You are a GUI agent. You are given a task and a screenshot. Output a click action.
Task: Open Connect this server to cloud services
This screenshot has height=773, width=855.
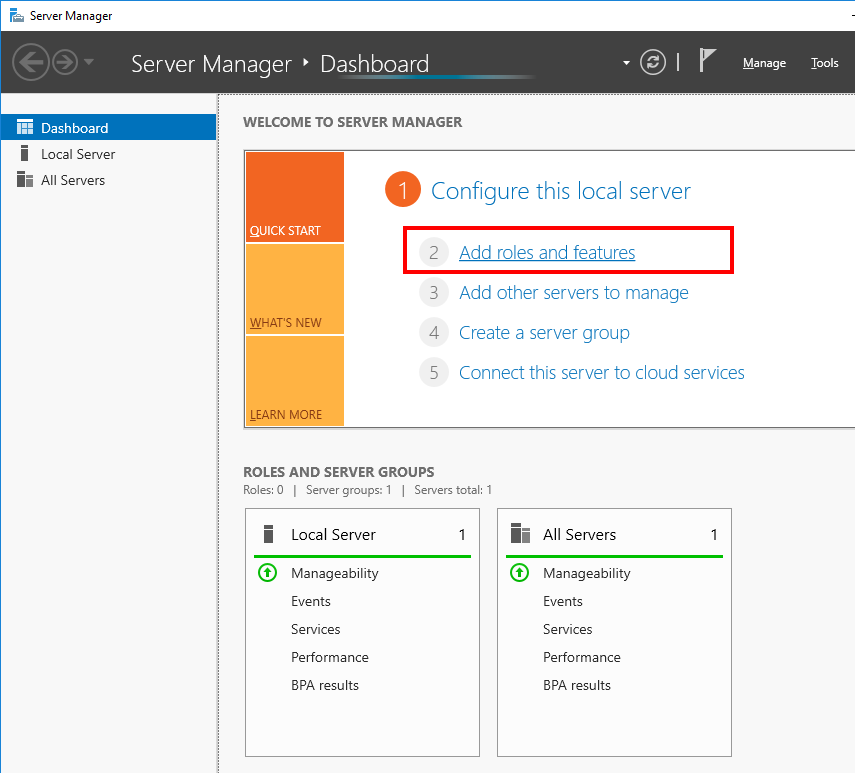click(601, 373)
